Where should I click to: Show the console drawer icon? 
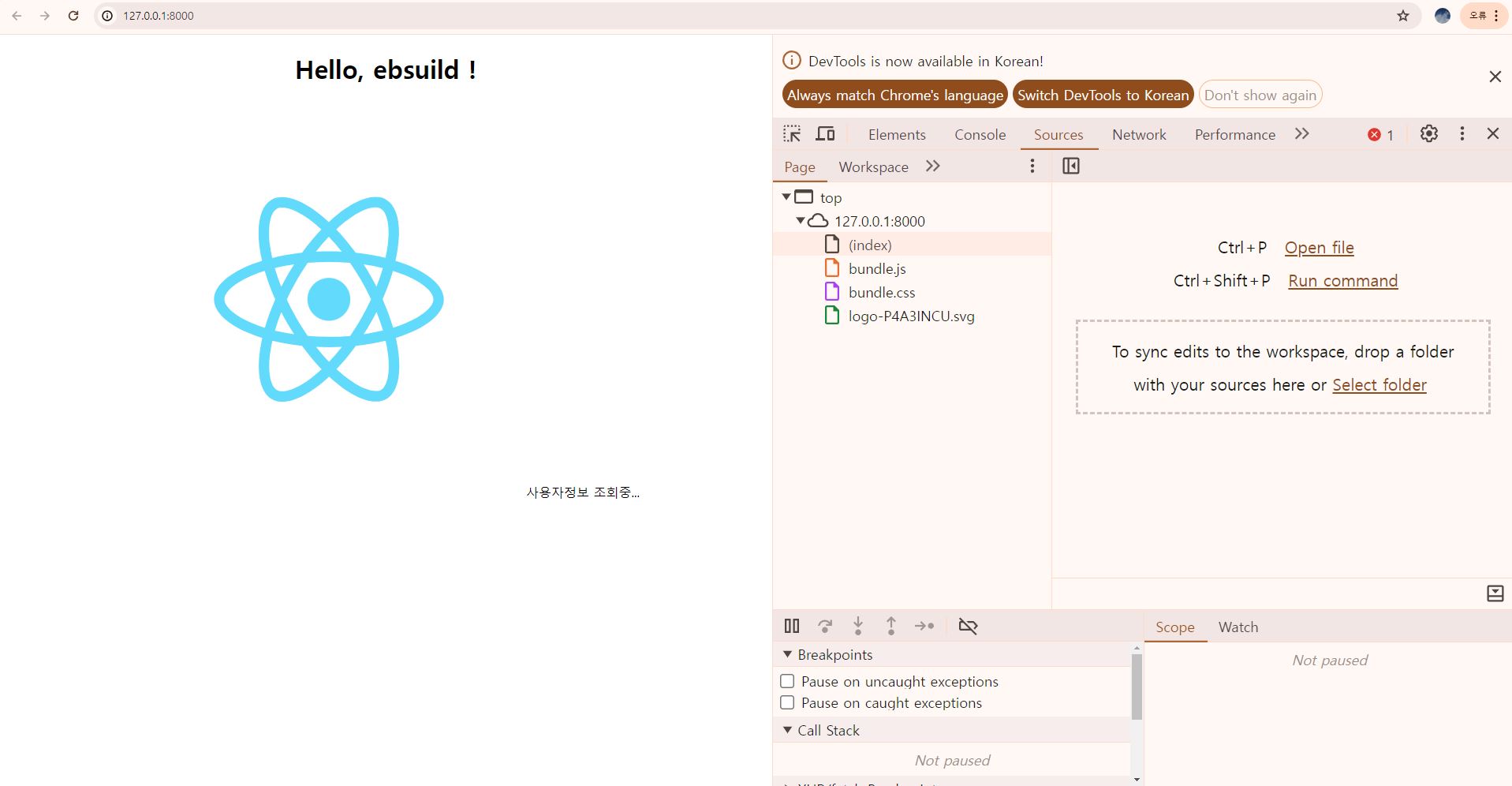point(1495,593)
